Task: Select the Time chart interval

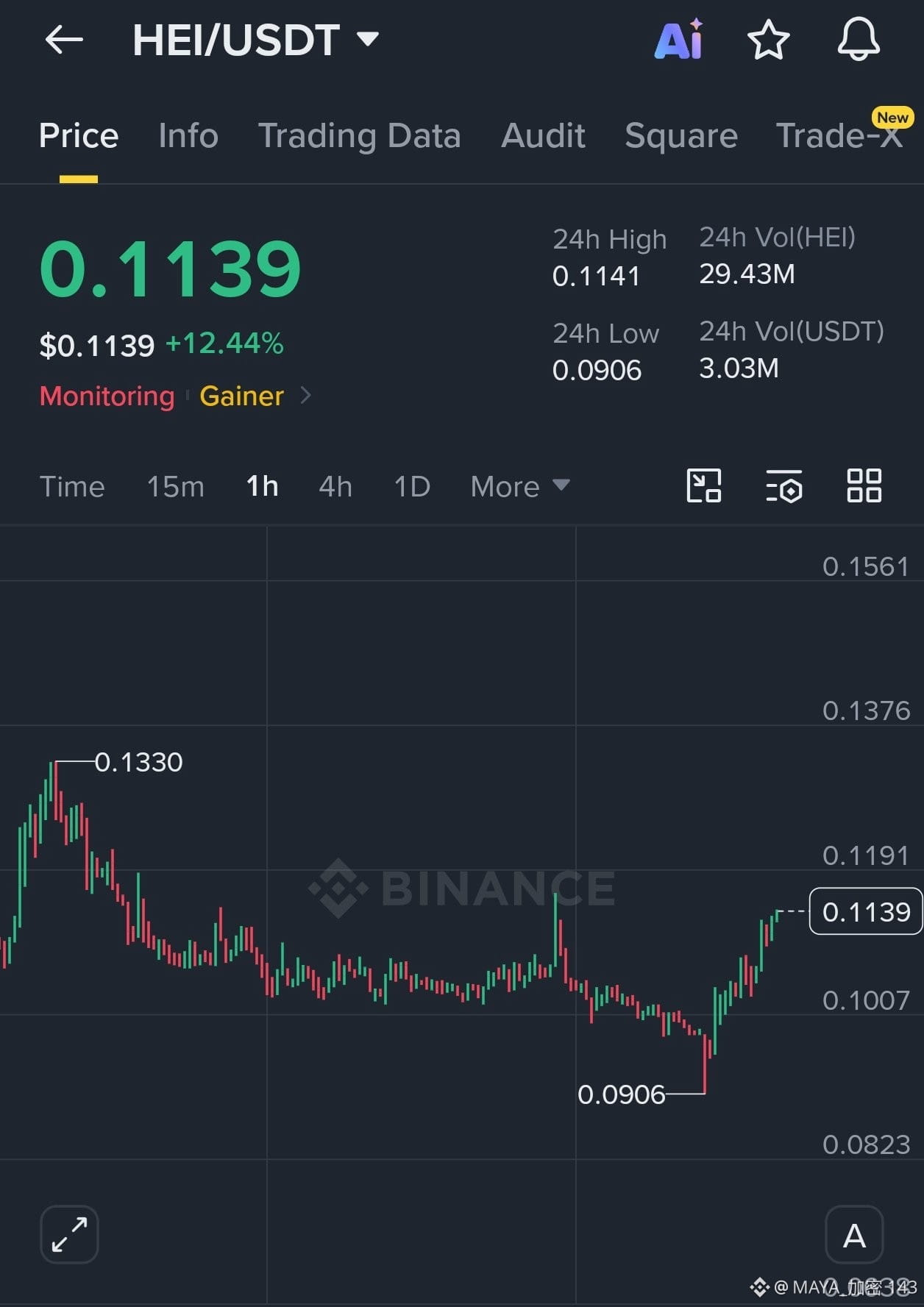Action: [72, 486]
